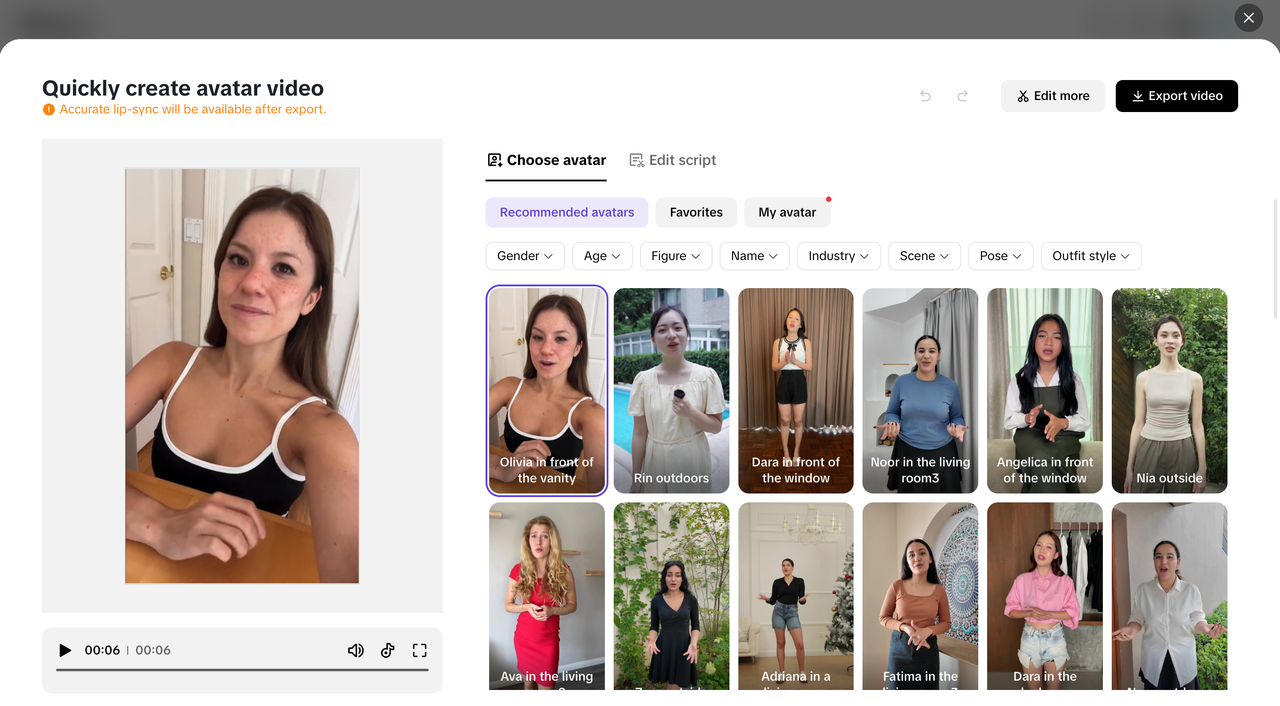Click the Edit more button
The width and height of the screenshot is (1280, 706).
[1052, 95]
